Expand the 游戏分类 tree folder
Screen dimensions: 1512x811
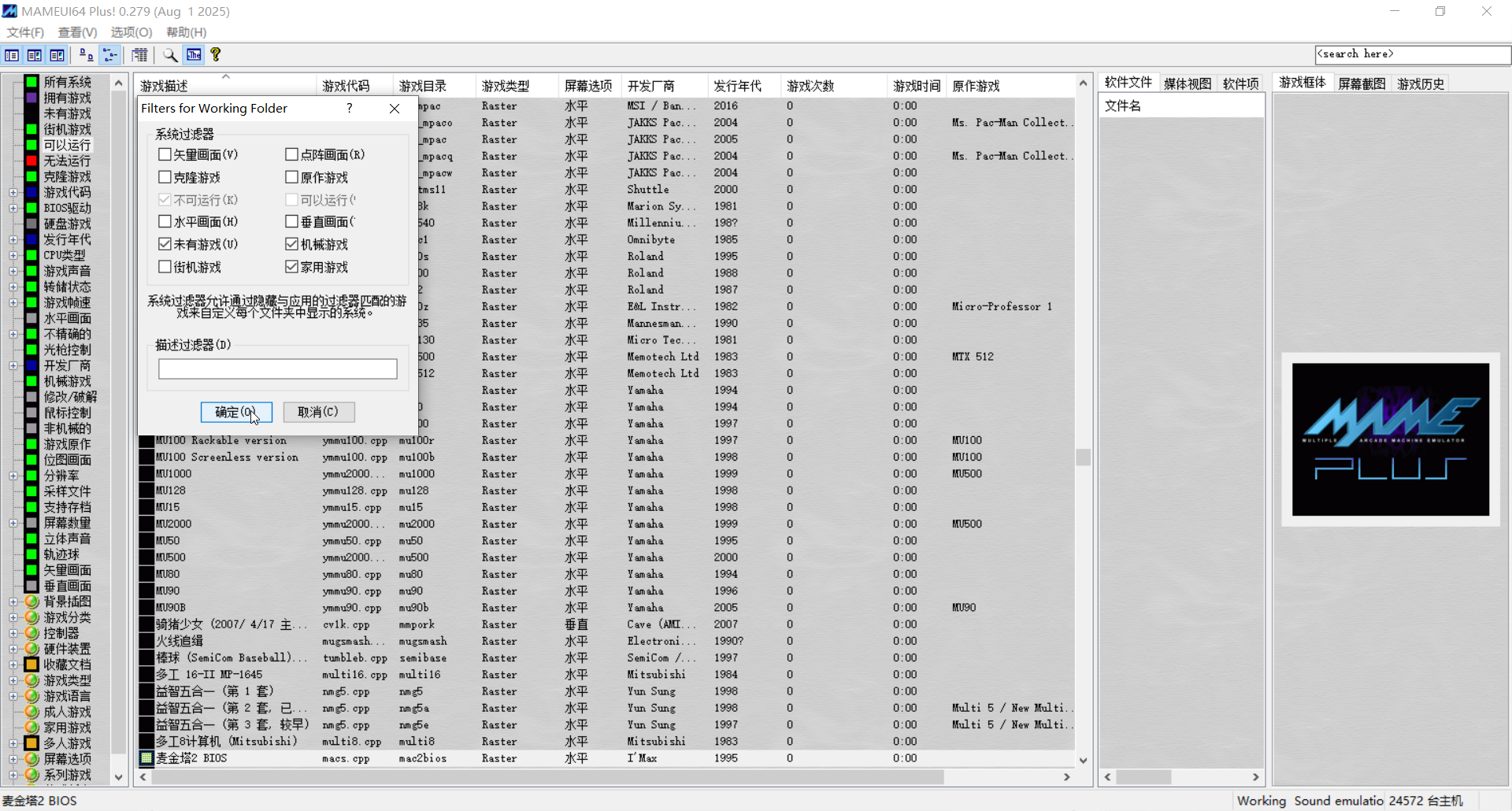pos(13,617)
